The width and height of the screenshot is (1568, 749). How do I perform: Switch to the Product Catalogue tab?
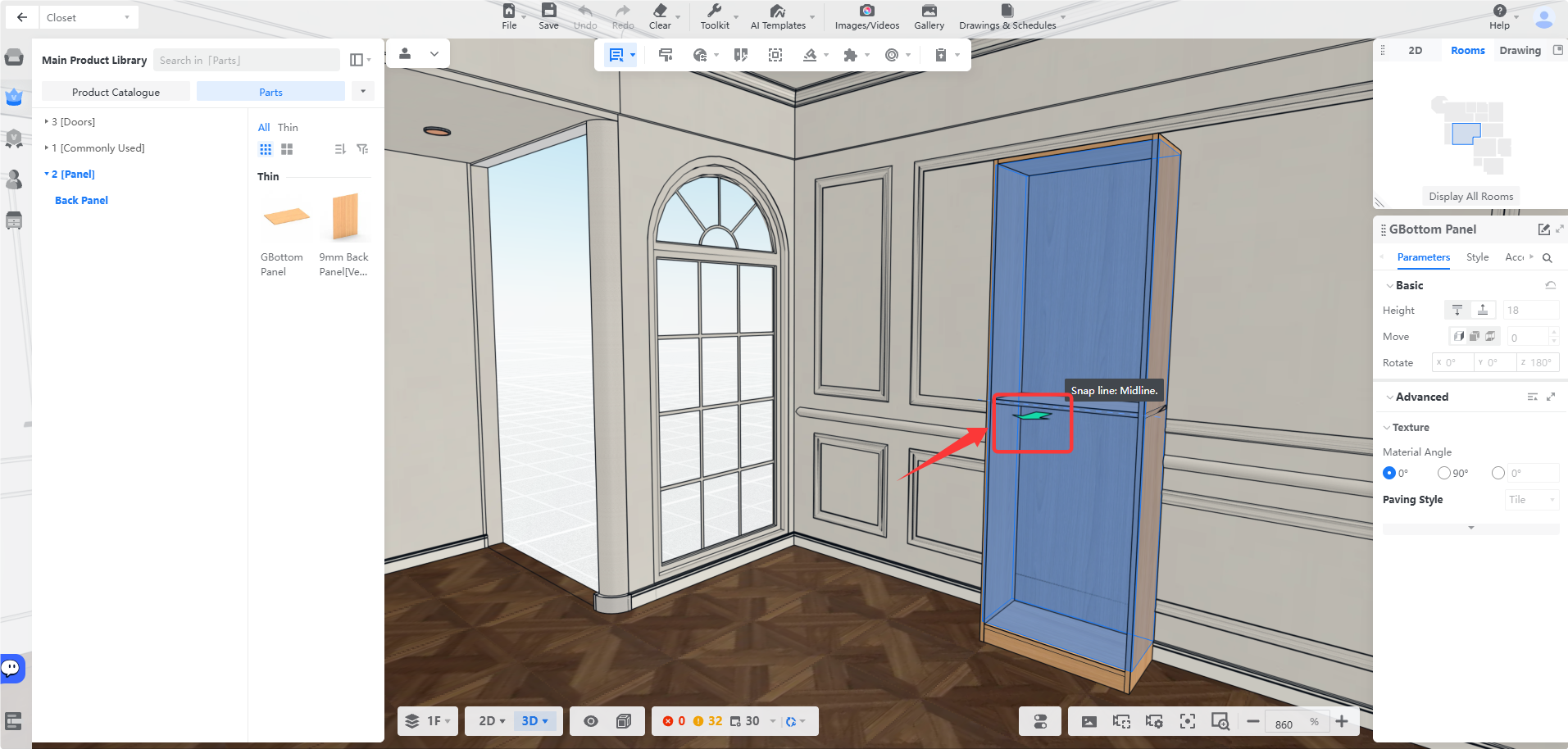pyautogui.click(x=116, y=92)
